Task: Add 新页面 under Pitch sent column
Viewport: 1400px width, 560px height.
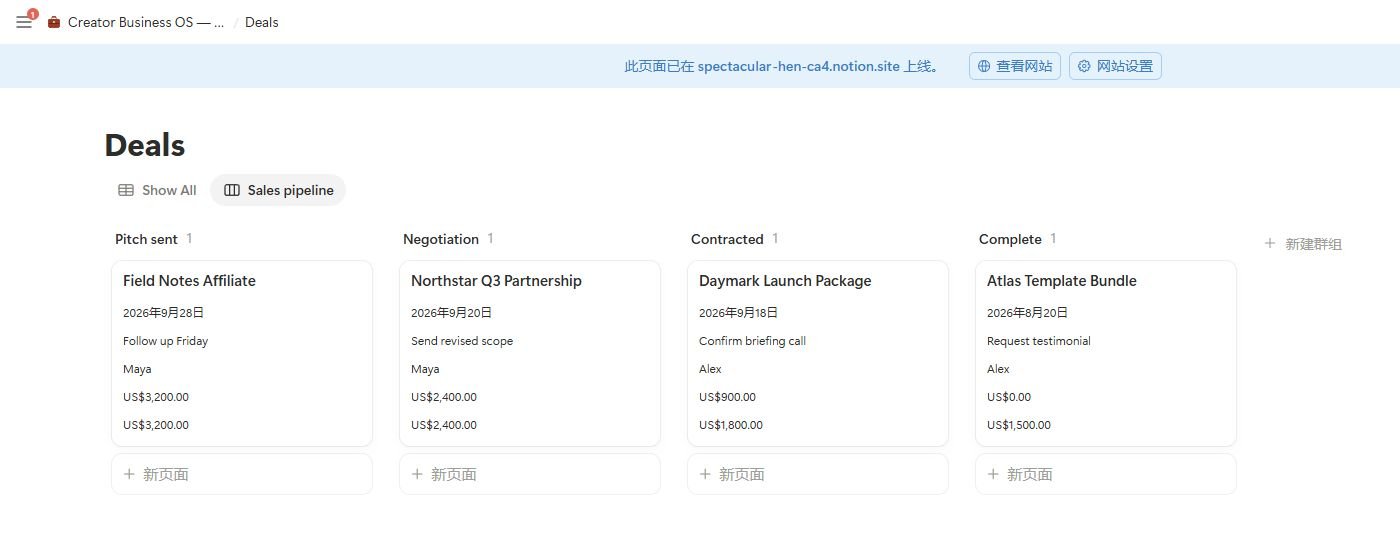Action: coord(242,474)
